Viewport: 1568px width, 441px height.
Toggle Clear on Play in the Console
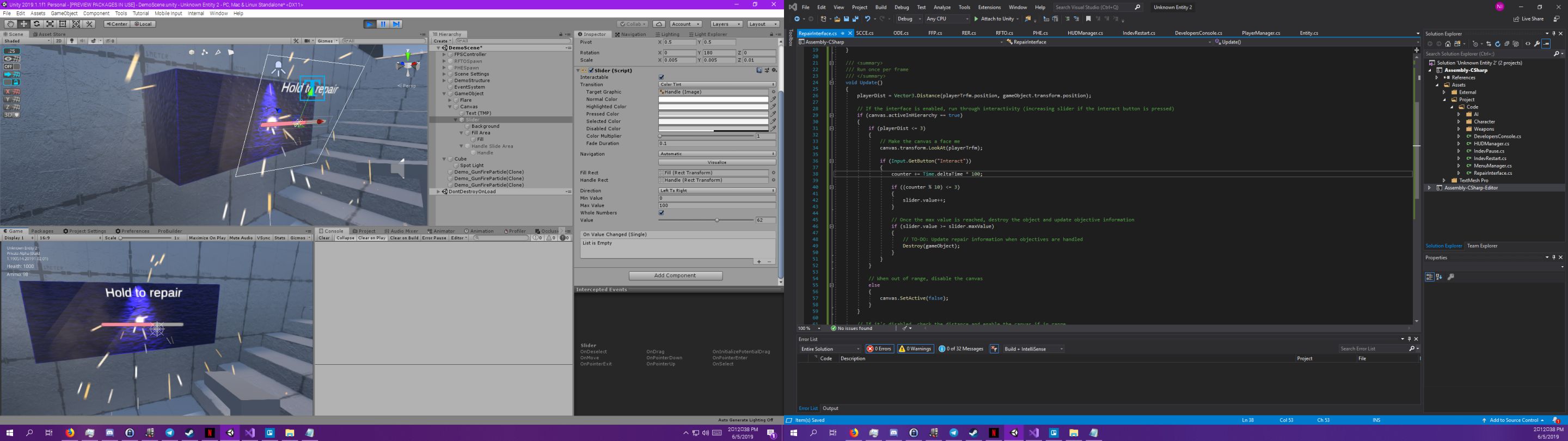[371, 237]
